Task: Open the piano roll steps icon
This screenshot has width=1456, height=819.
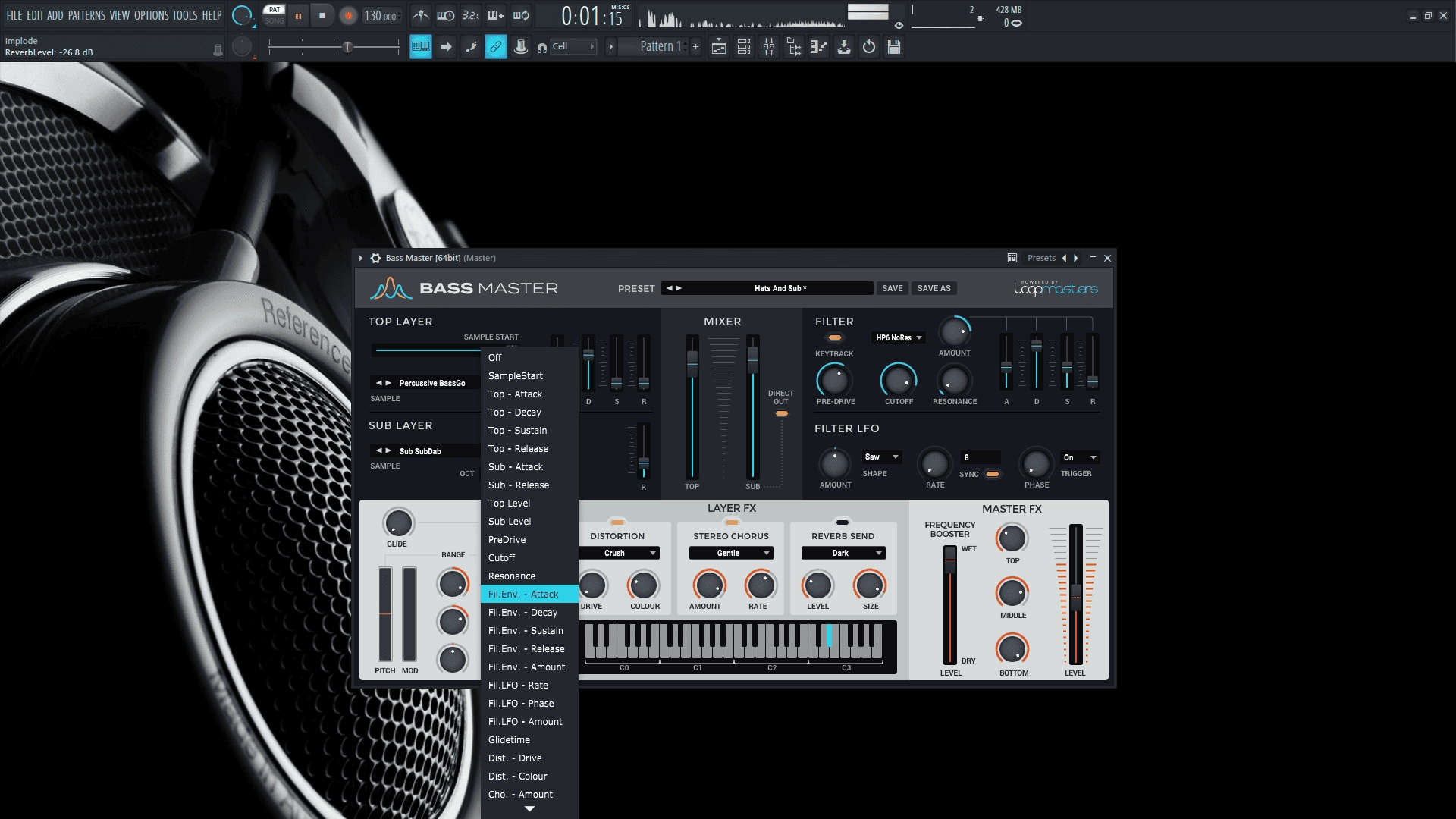Action: pos(819,47)
